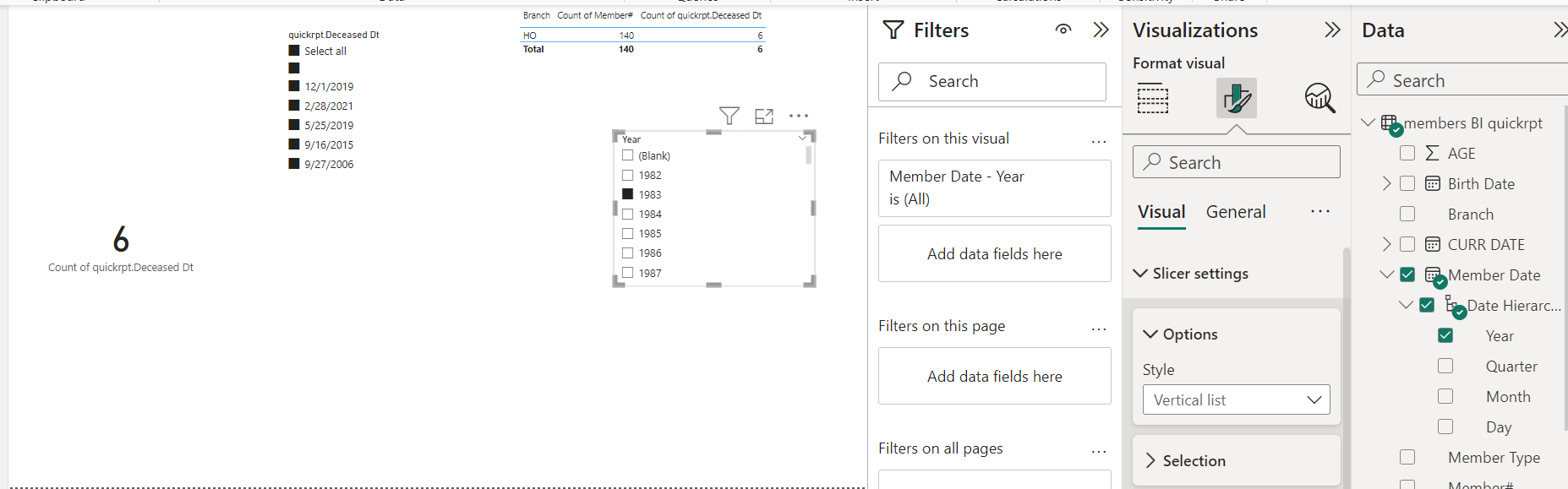Toggle 9/16/2015 in Deceased Dt slicer
The height and width of the screenshot is (489, 1568).
pyautogui.click(x=294, y=144)
